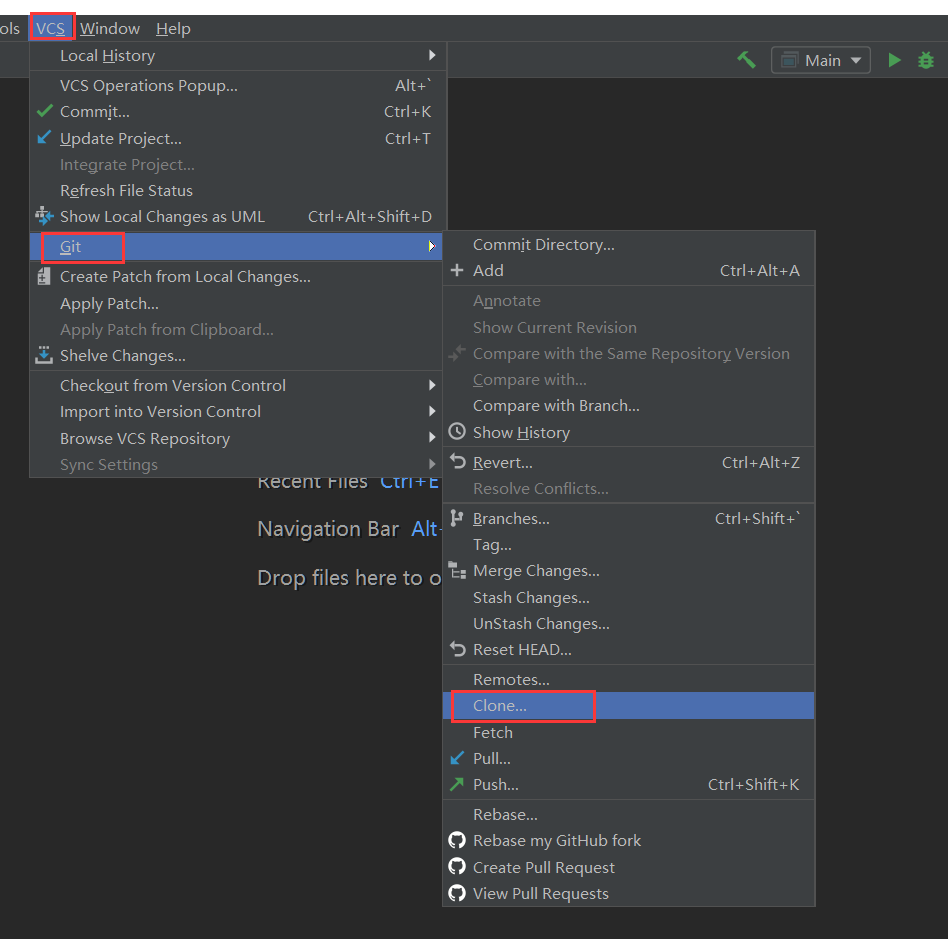This screenshot has width=948, height=939.
Task: Click the Create Patch from Local Changes icon
Action: coord(44,276)
